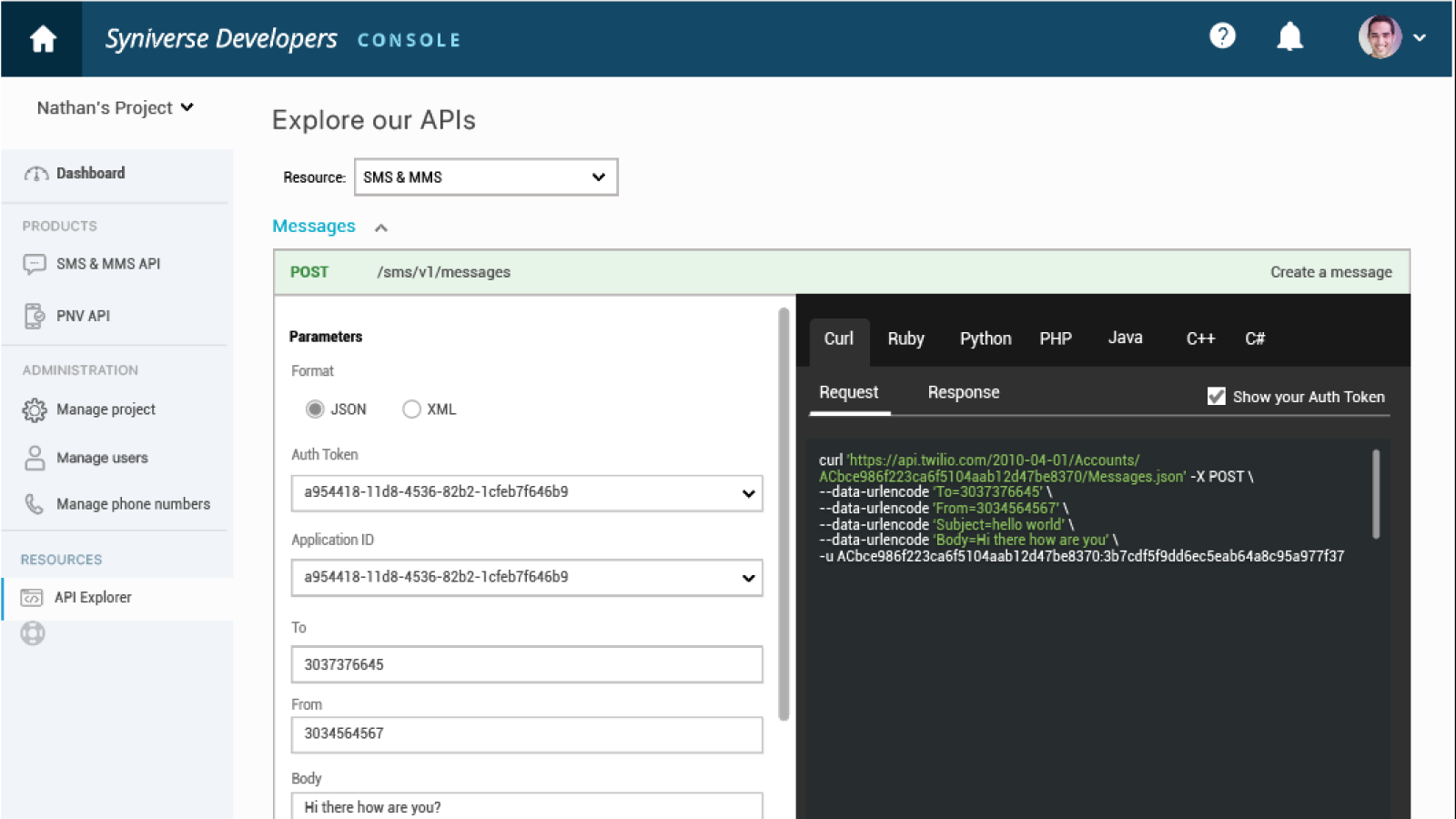The width and height of the screenshot is (1456, 819).
Task: Click the lifebuoy support icon in sidebar
Action: (33, 633)
